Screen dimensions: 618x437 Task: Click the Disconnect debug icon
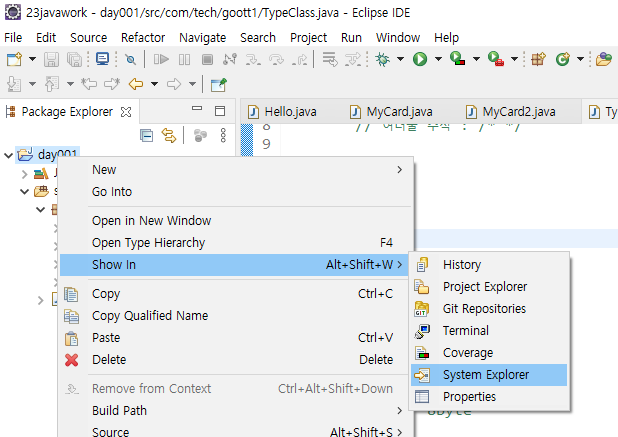[230, 60]
